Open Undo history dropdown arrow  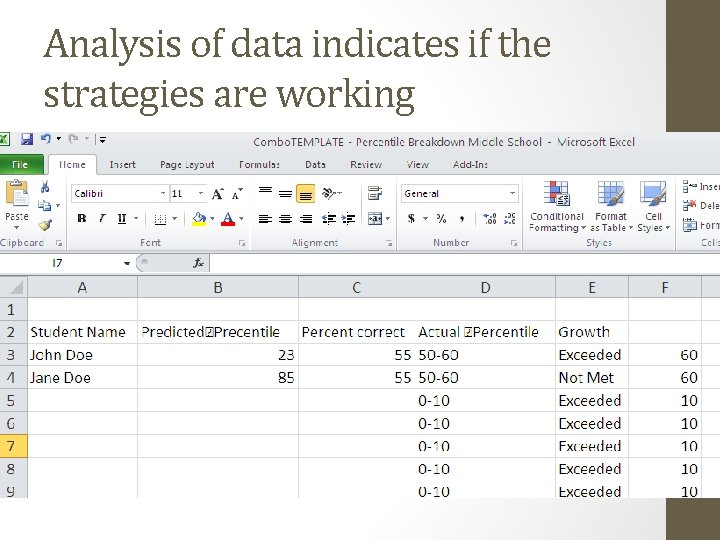(x=58, y=139)
